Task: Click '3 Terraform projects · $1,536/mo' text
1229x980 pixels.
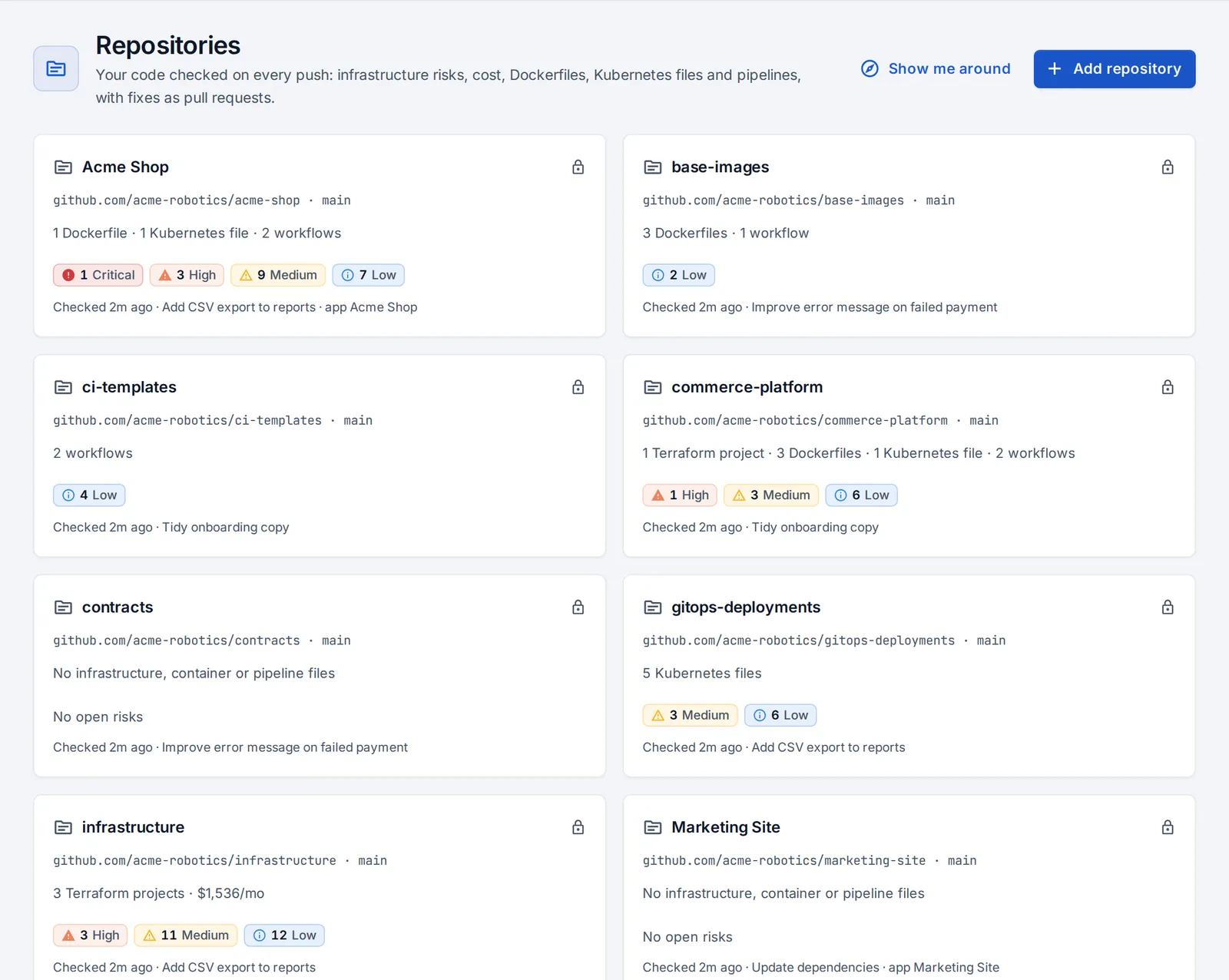Action: [x=159, y=893]
